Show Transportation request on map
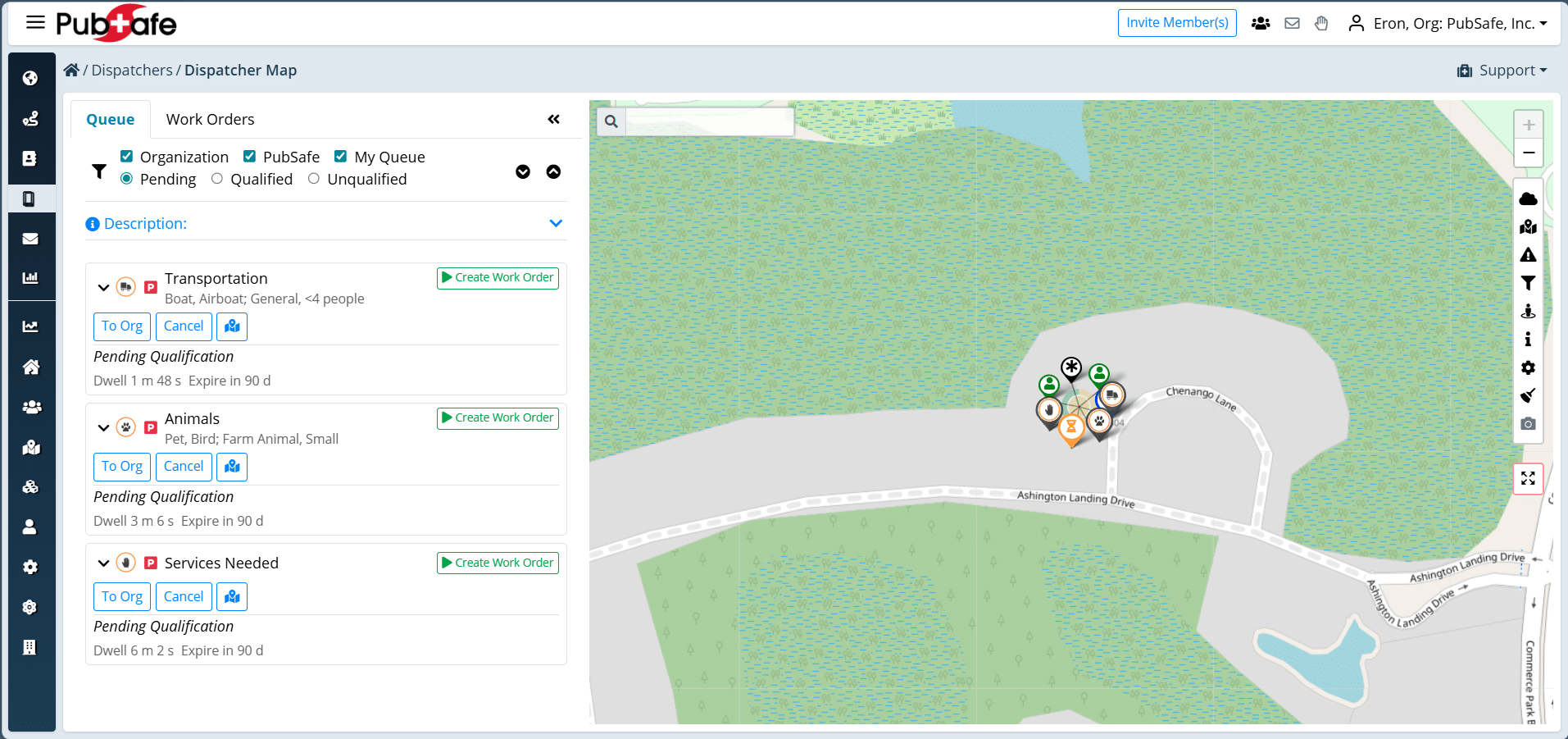Viewport: 1568px width, 739px height. point(232,326)
